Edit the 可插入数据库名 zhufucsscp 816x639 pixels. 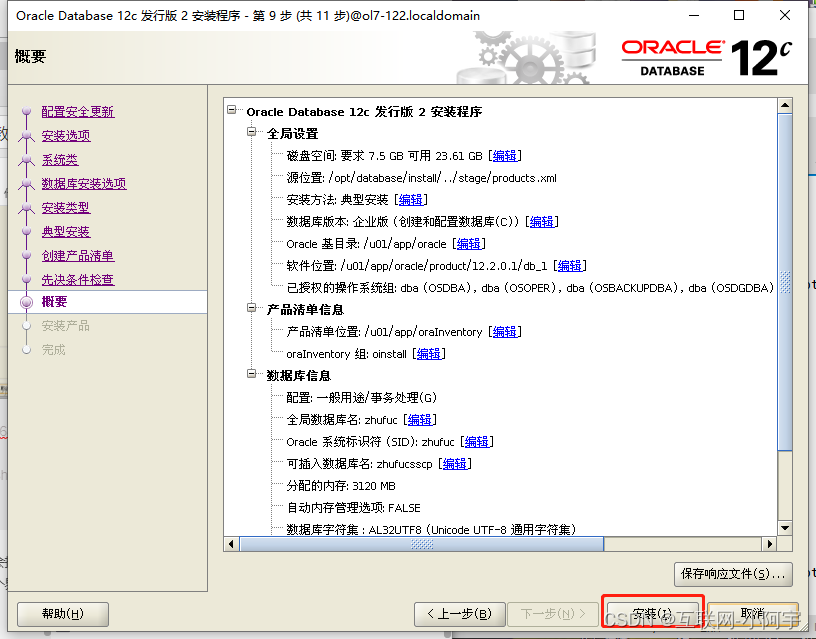pyautogui.click(x=454, y=464)
